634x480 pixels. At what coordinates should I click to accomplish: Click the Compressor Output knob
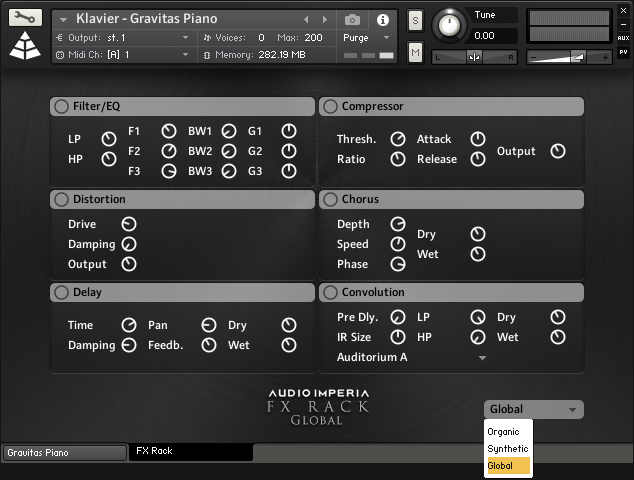(x=558, y=151)
